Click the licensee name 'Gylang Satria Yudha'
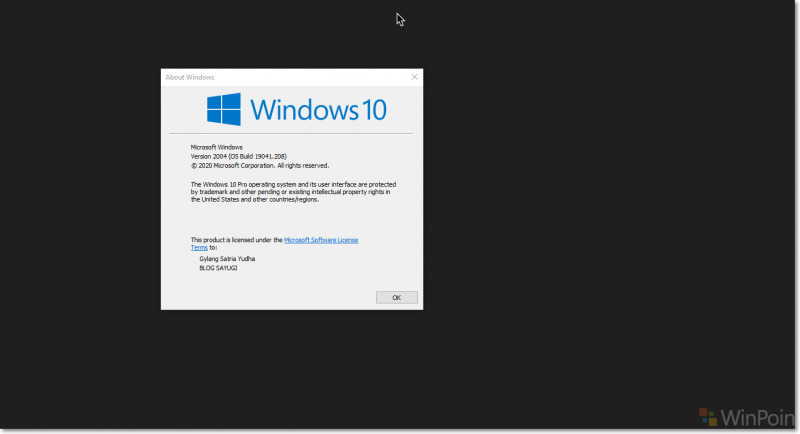Image resolution: width=800 pixels, height=434 pixels. (x=227, y=259)
